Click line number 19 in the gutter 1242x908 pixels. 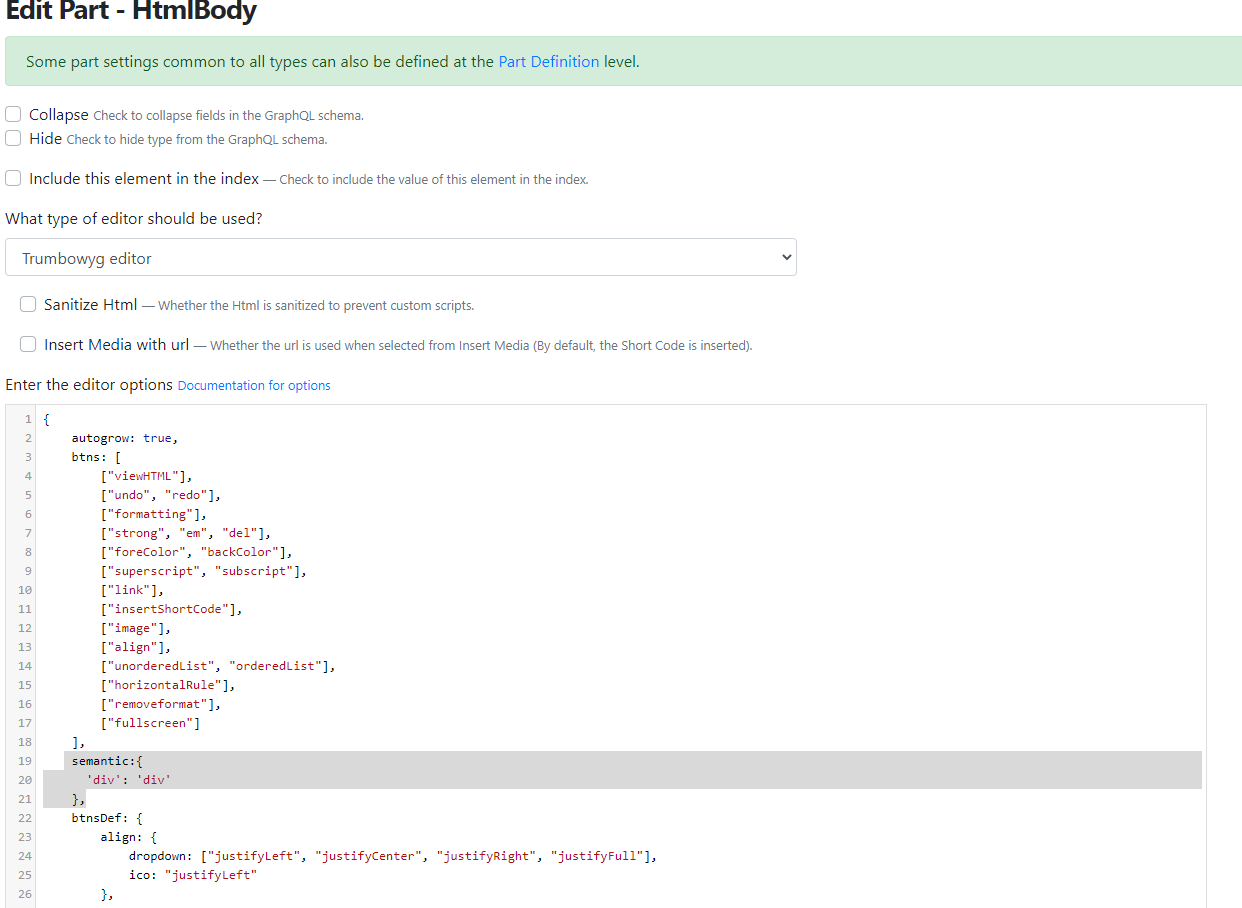(x=24, y=760)
